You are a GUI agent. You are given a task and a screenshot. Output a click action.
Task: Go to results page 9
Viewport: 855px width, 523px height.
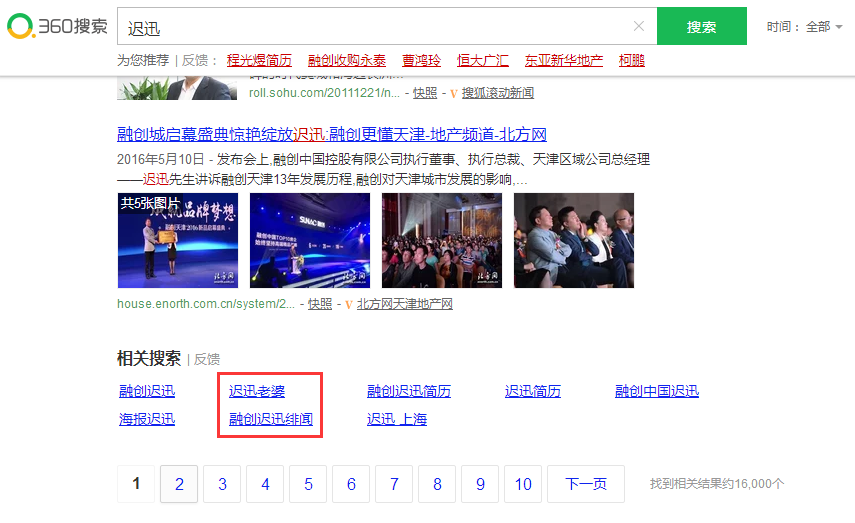(x=480, y=484)
